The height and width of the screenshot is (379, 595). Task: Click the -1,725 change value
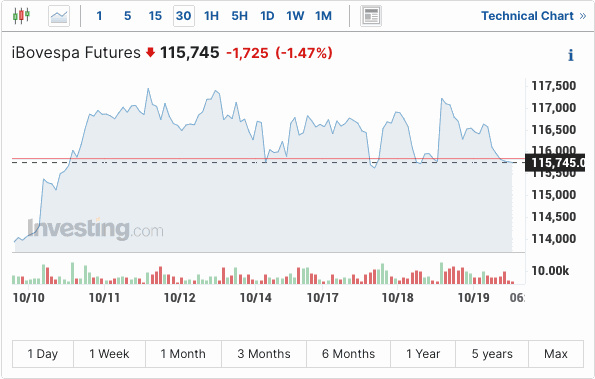coord(247,53)
